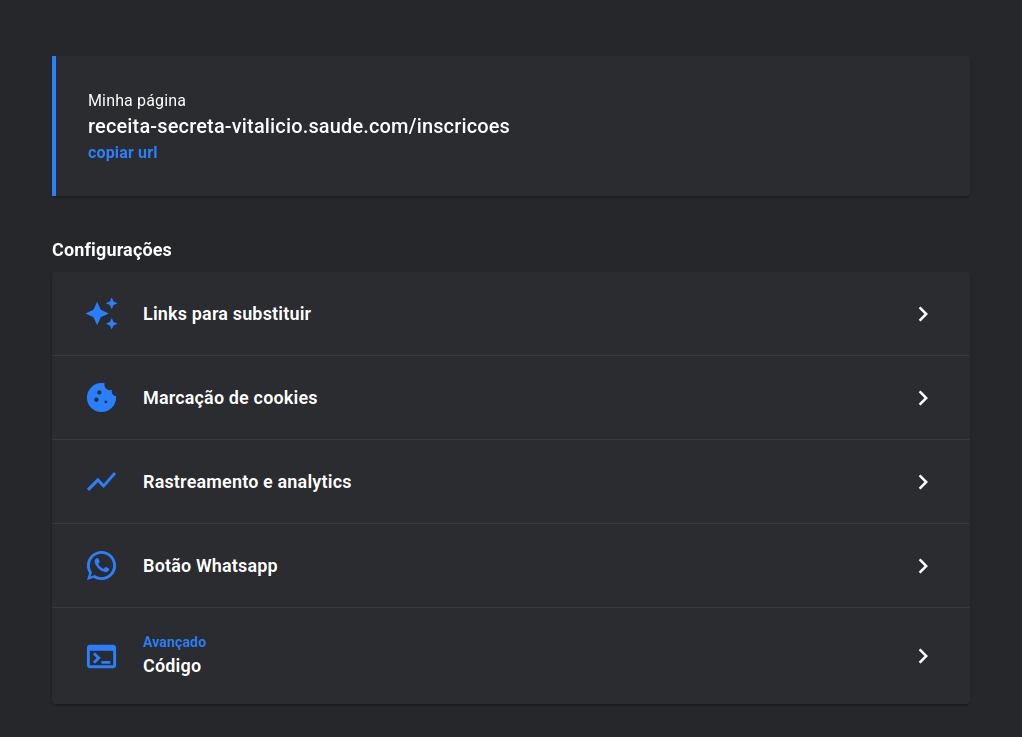The image size is (1022, 737).
Task: Click the blue Avançado tag
Action: (174, 642)
